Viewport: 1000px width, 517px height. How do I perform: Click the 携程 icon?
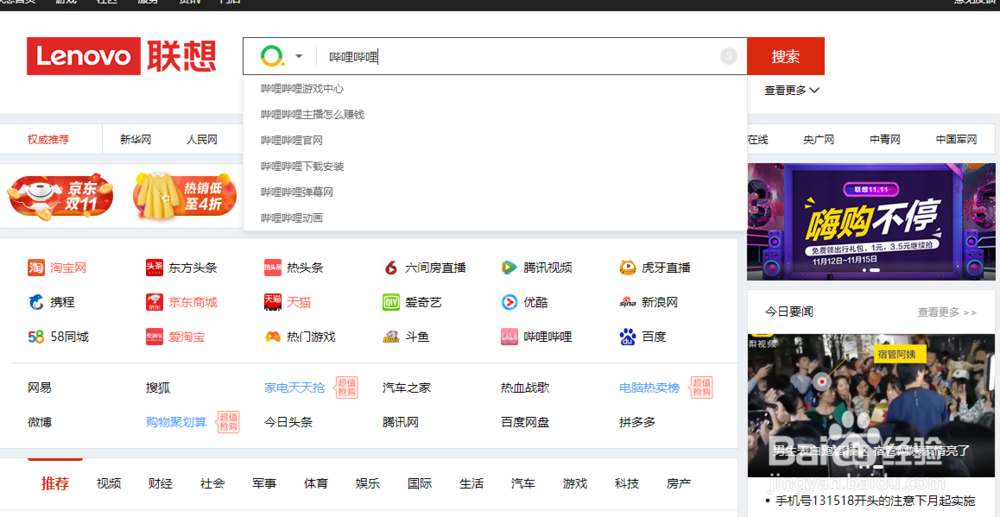pyautogui.click(x=36, y=302)
